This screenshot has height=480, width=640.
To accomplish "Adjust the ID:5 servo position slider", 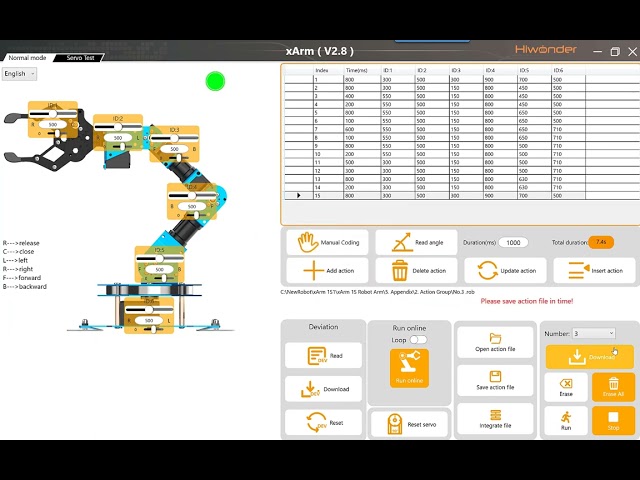I will coord(160,258).
